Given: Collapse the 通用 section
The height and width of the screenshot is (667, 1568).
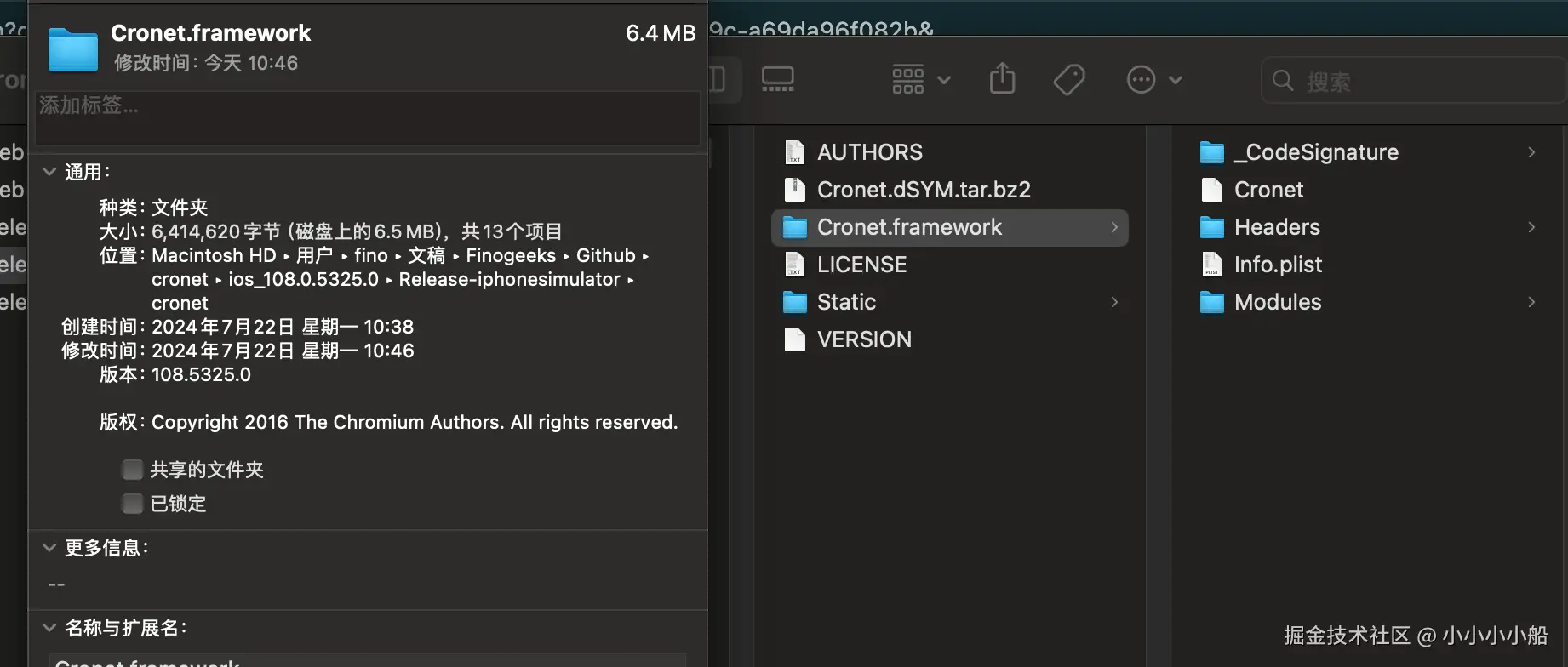Looking at the screenshot, I should [49, 172].
